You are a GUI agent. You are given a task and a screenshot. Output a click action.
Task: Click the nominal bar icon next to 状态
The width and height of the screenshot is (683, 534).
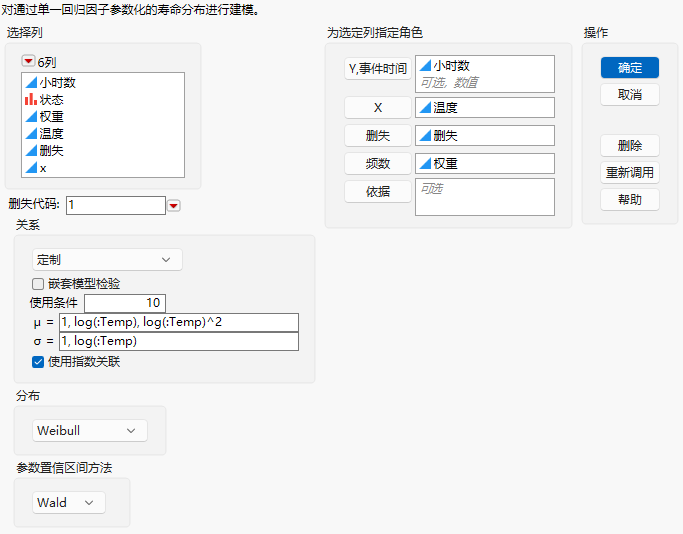click(x=31, y=100)
